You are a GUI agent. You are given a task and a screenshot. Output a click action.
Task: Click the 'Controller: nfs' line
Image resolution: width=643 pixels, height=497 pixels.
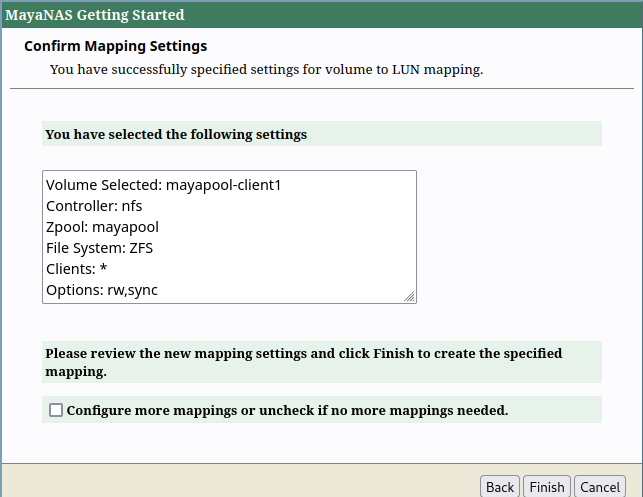(x=94, y=206)
